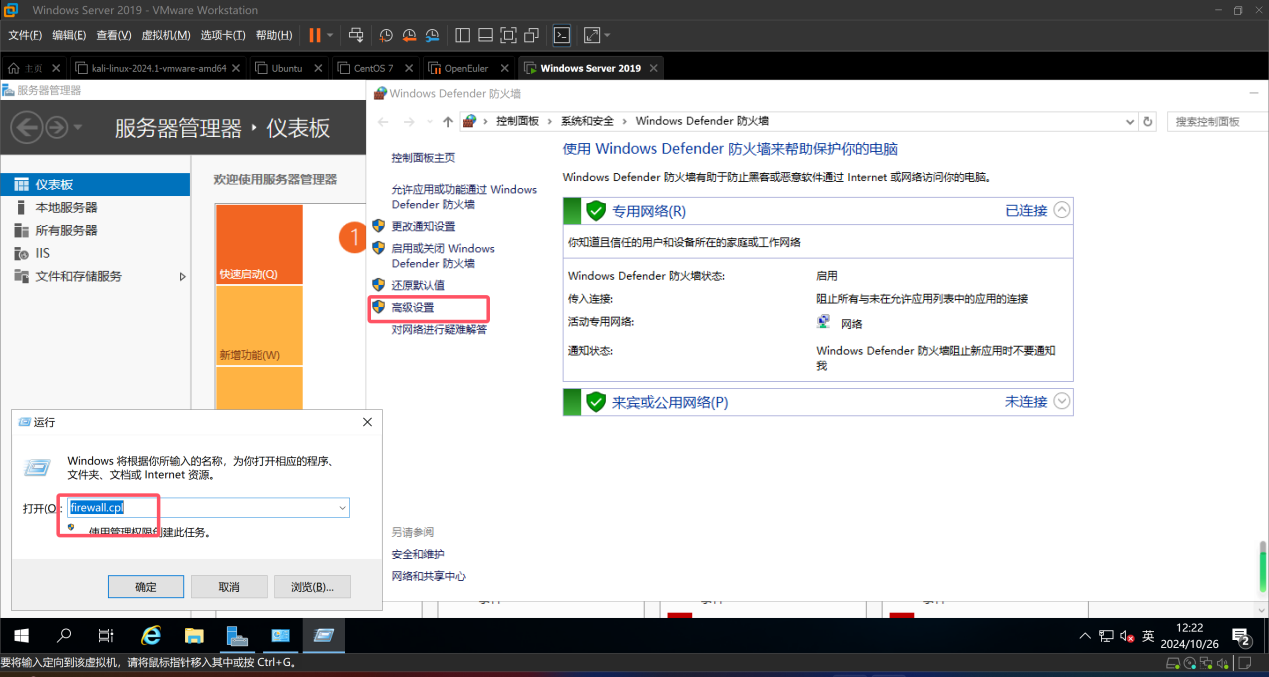The image size is (1269, 677).
Task: Click the Server Manager back arrow button
Action: click(x=26, y=127)
